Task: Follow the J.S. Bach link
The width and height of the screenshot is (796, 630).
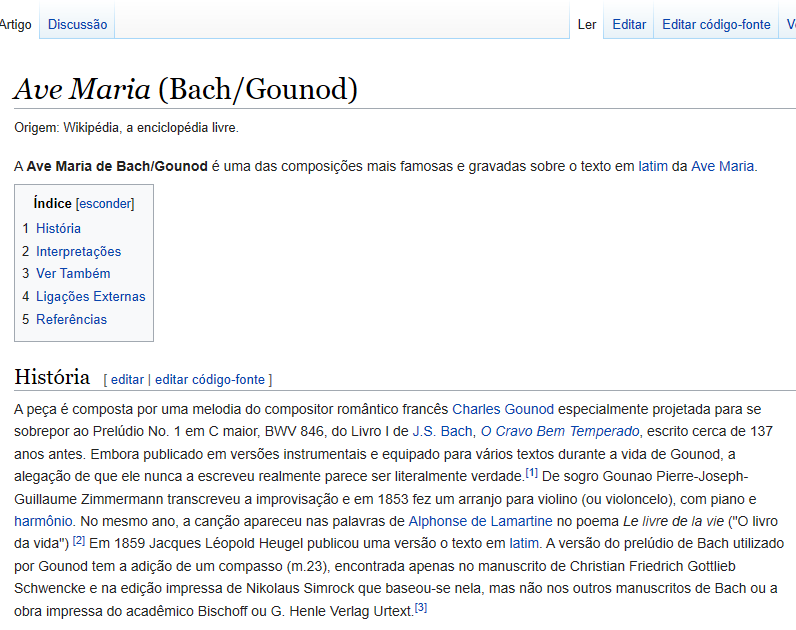Action: (441, 431)
